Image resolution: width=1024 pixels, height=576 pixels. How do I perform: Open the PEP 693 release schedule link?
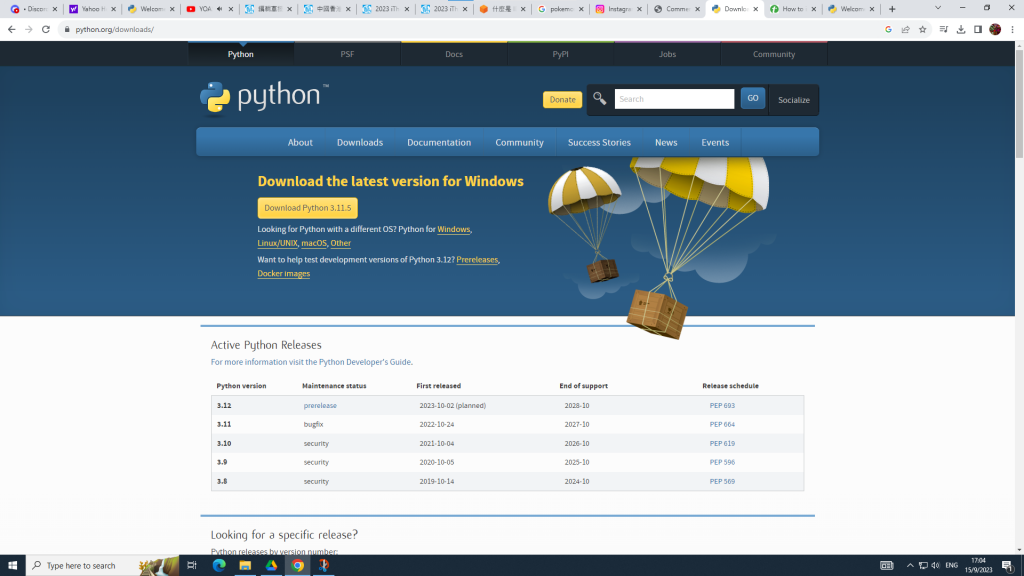click(722, 406)
